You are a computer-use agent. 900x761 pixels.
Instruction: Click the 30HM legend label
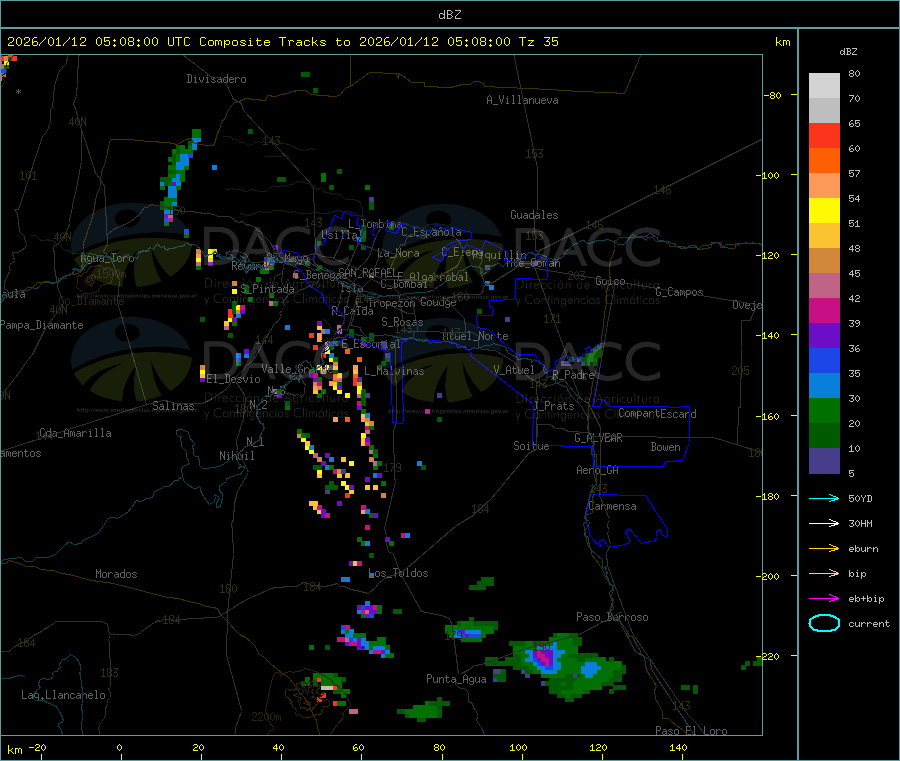(x=860, y=523)
